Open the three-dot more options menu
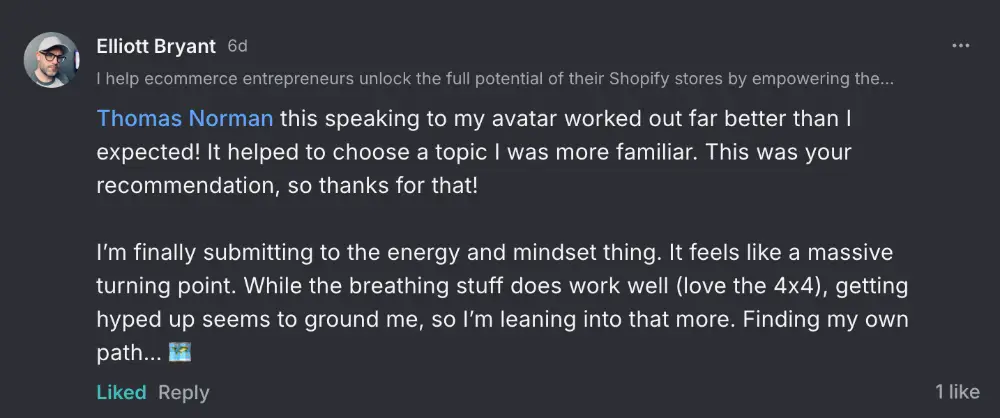Screen dimensions: 1000x418 (961, 46)
